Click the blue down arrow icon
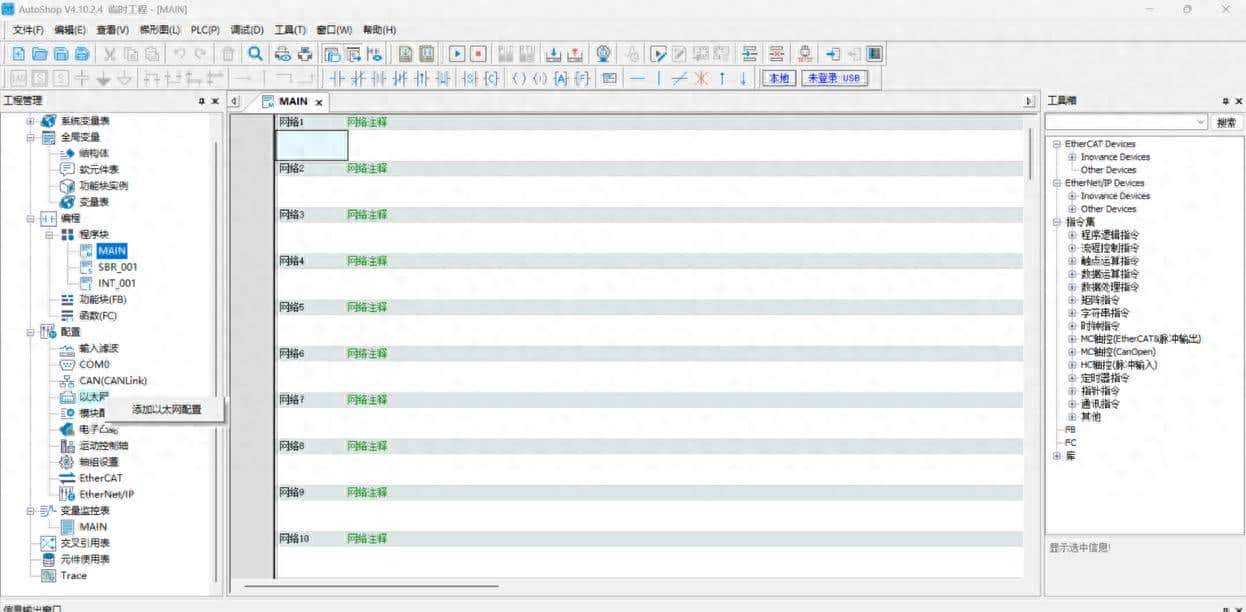Screen dimensions: 1246x612 [x=743, y=78]
